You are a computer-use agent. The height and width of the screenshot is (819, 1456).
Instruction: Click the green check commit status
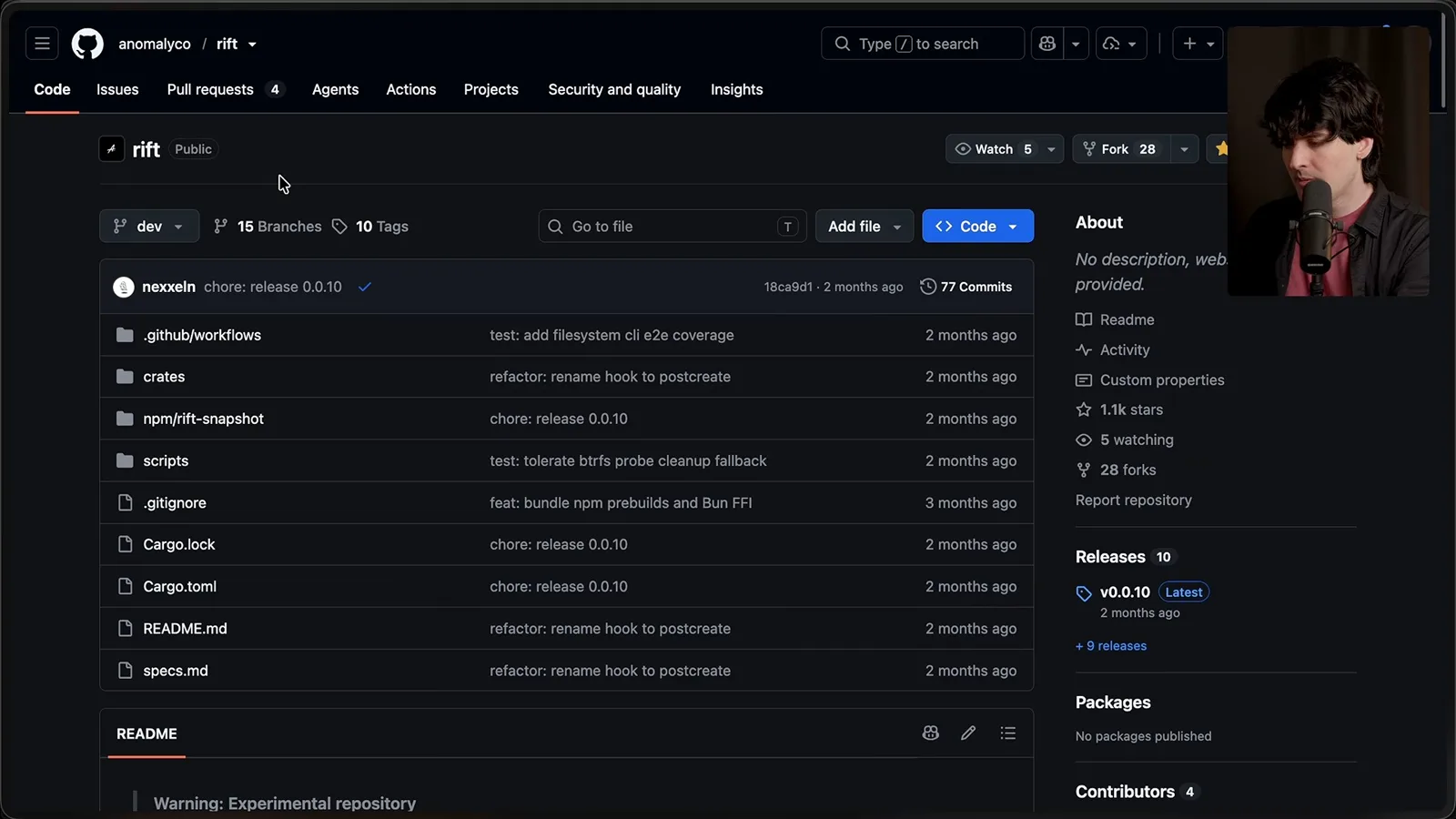pyautogui.click(x=365, y=287)
